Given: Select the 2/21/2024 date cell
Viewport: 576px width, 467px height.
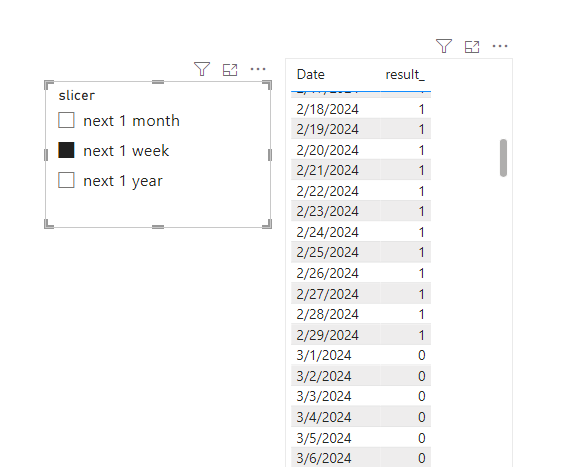Looking at the screenshot, I should [327, 170].
